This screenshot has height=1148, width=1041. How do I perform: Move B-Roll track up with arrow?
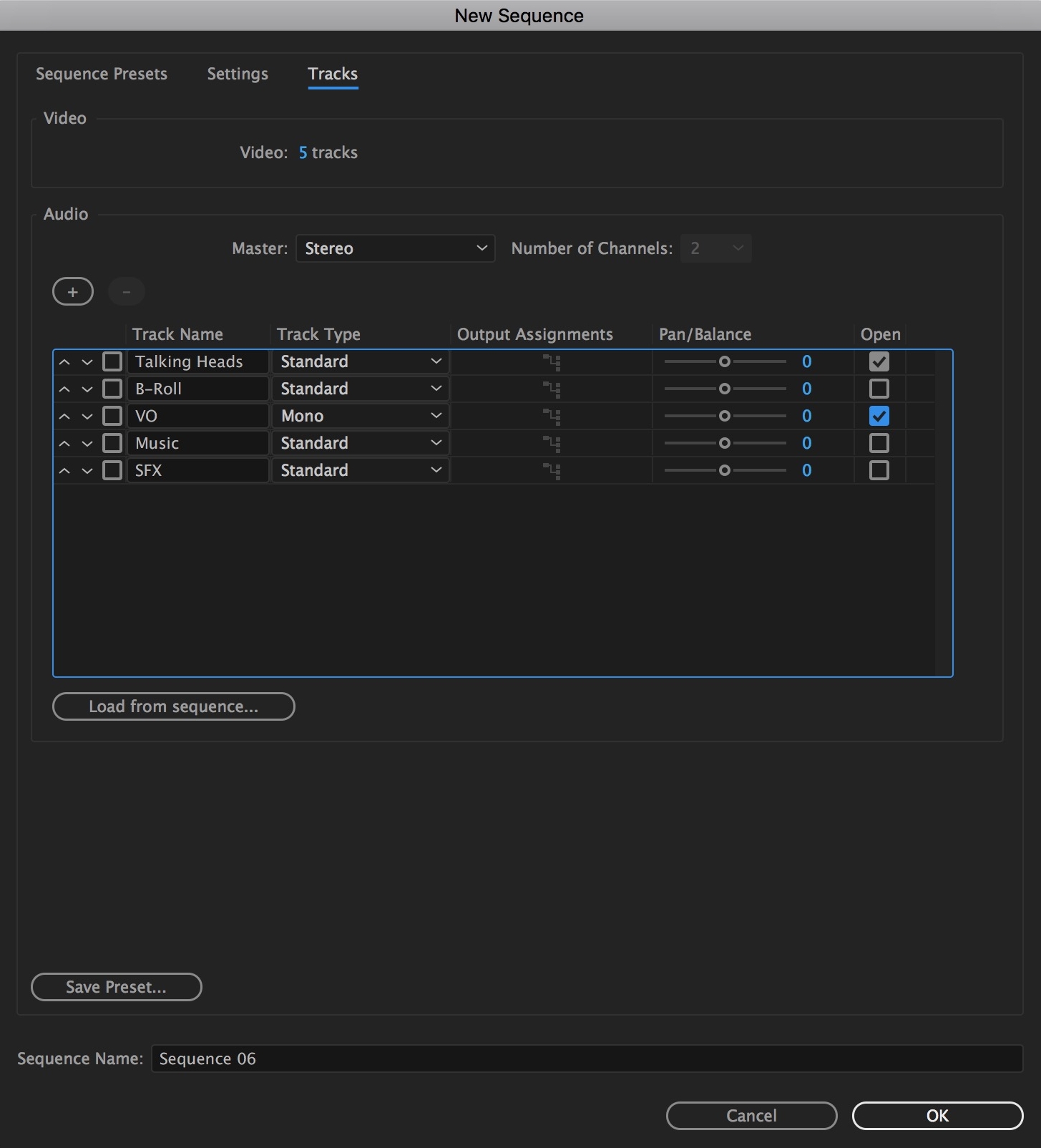tap(64, 389)
